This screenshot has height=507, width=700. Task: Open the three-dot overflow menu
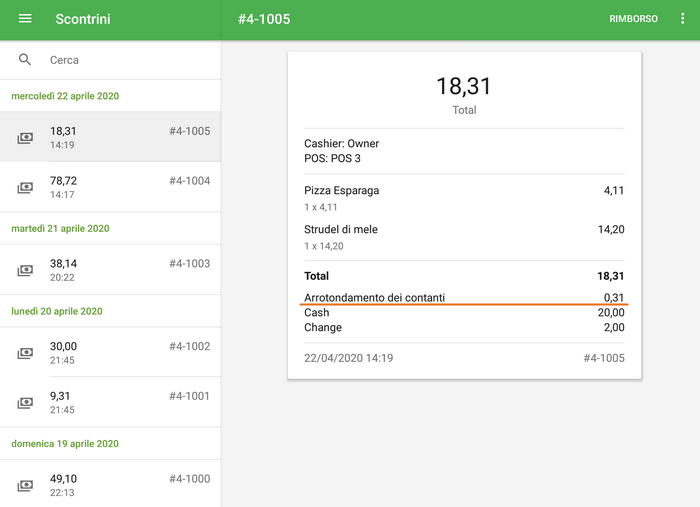(x=683, y=19)
